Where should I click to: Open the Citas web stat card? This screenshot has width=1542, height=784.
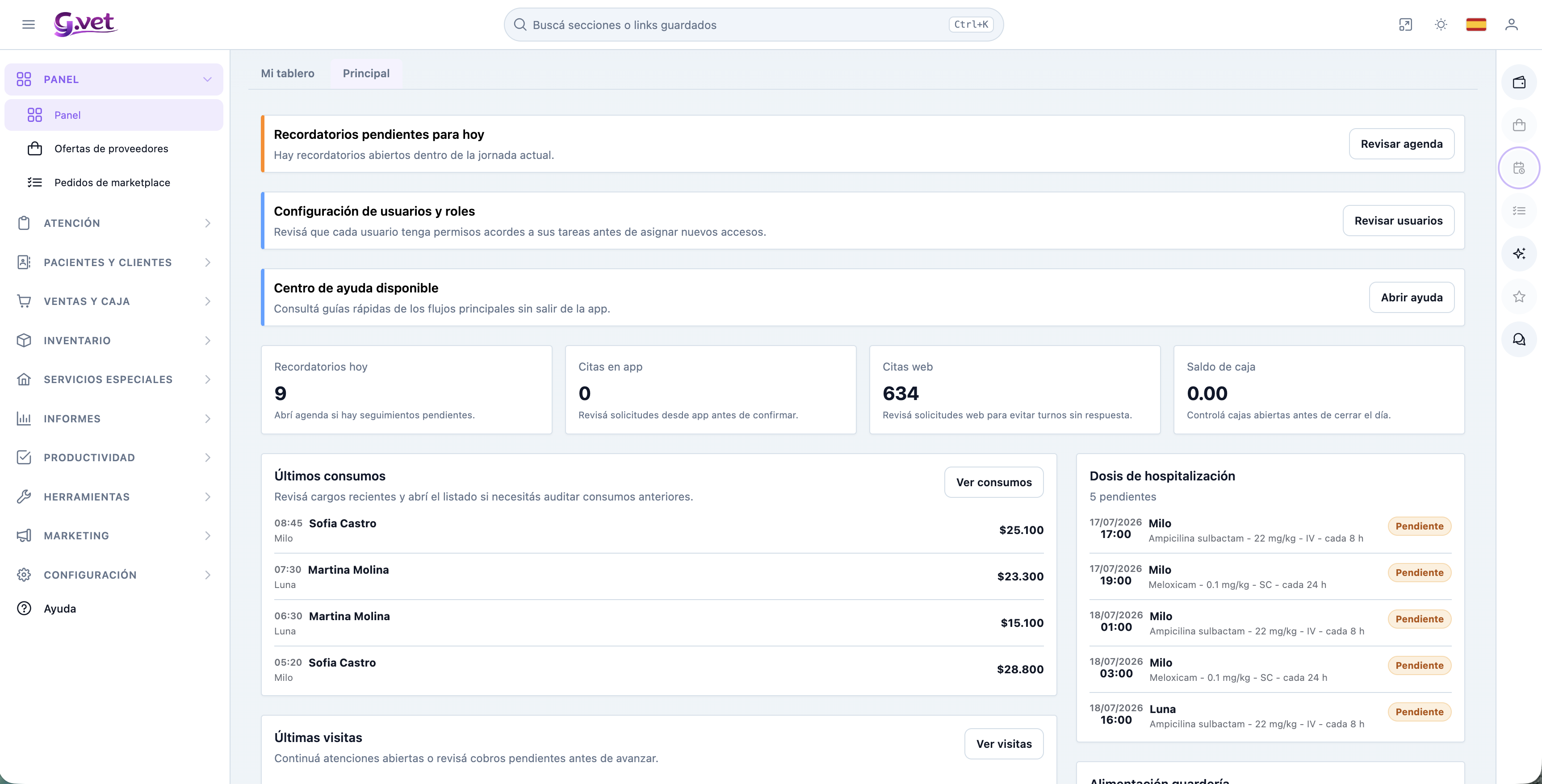coord(1014,390)
